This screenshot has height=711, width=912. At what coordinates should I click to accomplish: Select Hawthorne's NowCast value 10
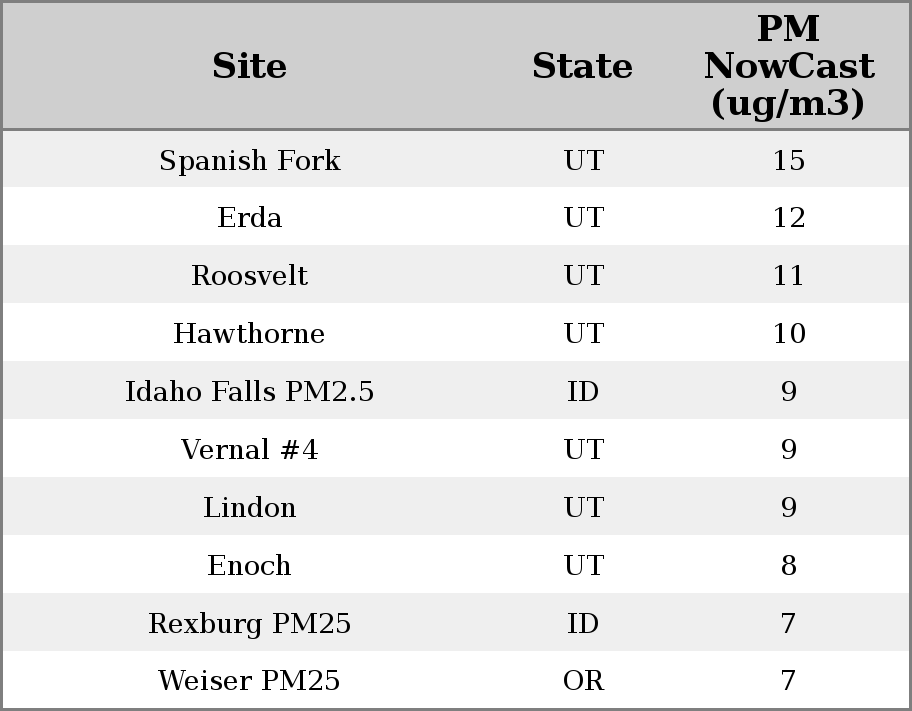[788, 334]
